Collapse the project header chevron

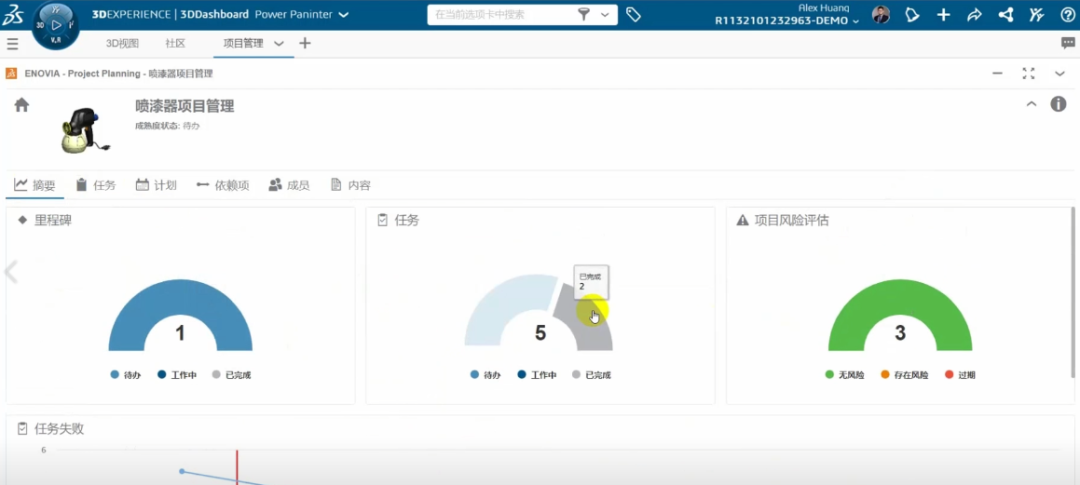click(x=1031, y=104)
